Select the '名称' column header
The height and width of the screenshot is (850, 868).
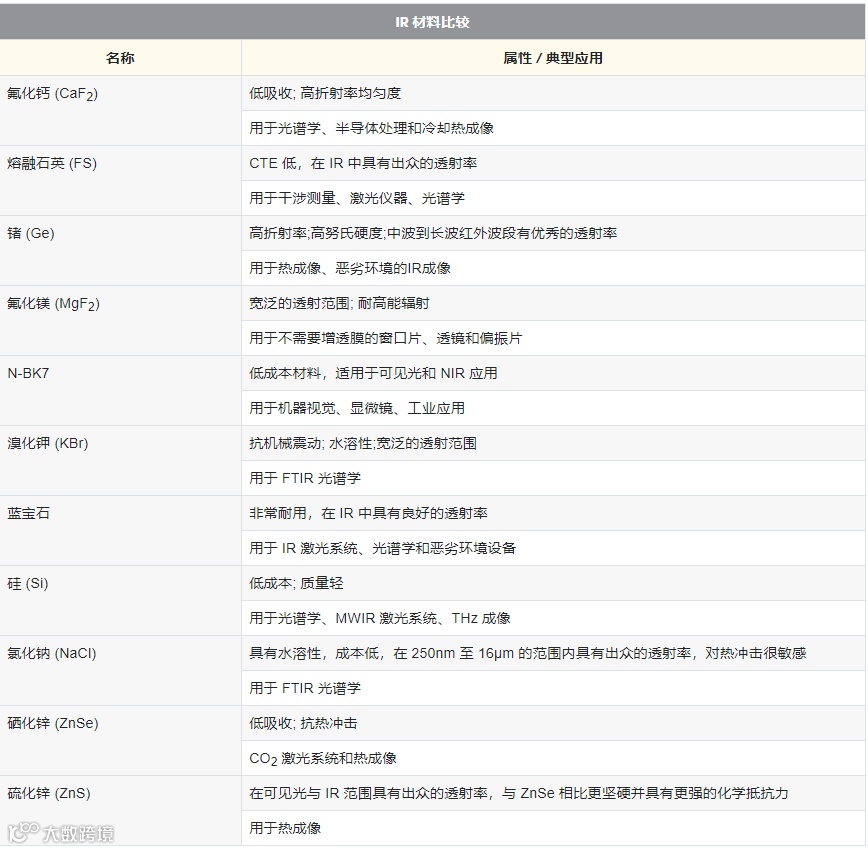(120, 58)
